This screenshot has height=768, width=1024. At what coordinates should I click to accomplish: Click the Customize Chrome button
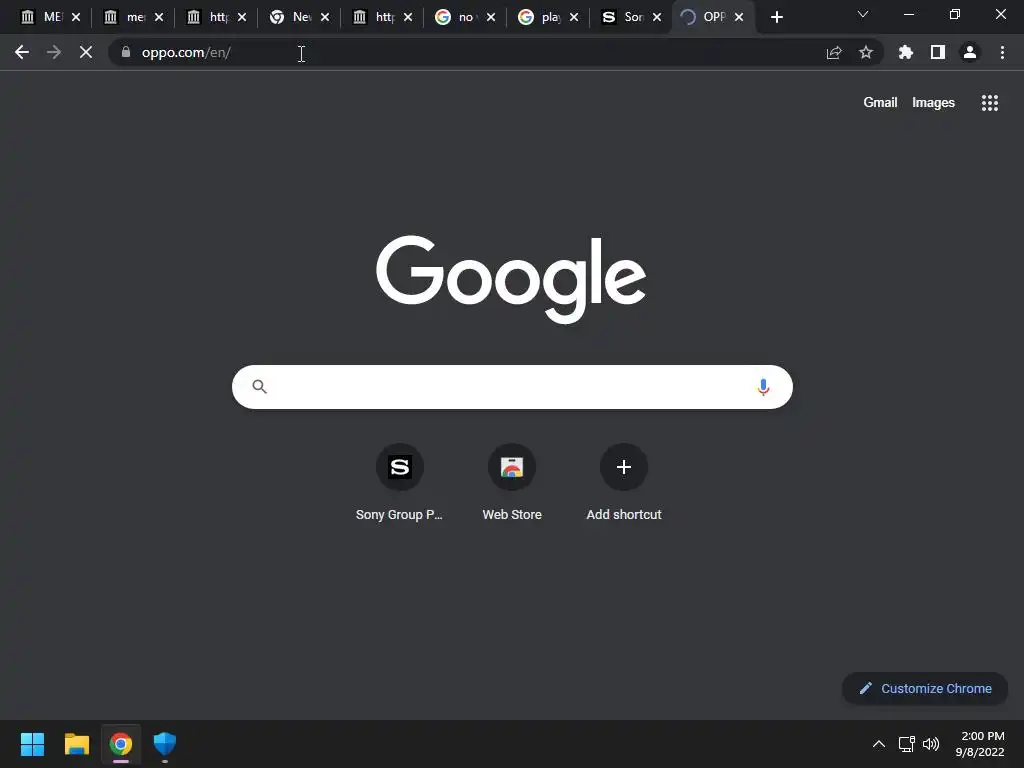(925, 688)
